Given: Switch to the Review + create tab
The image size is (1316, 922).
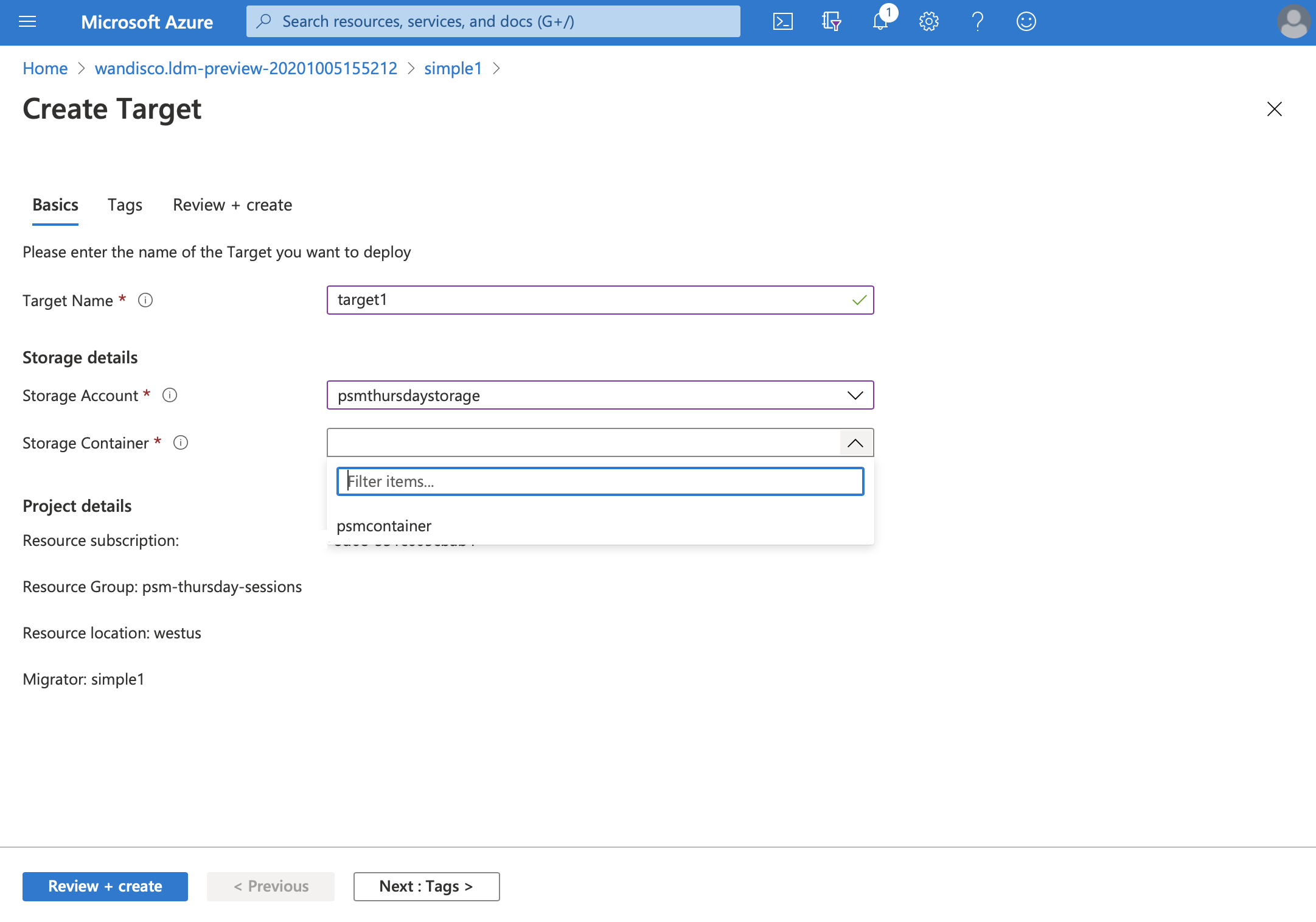Looking at the screenshot, I should pyautogui.click(x=232, y=204).
